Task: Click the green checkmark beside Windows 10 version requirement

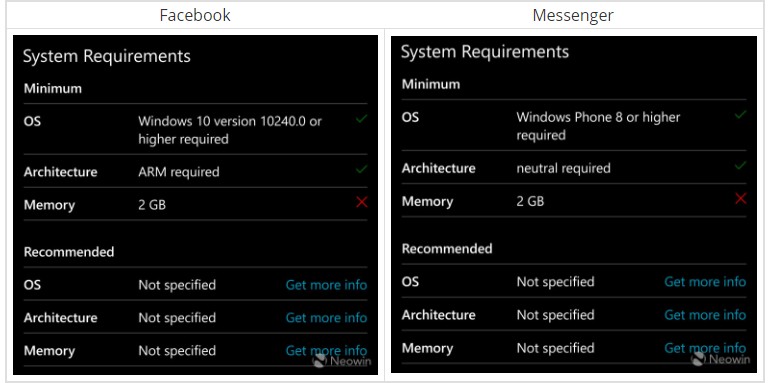Action: (361, 118)
